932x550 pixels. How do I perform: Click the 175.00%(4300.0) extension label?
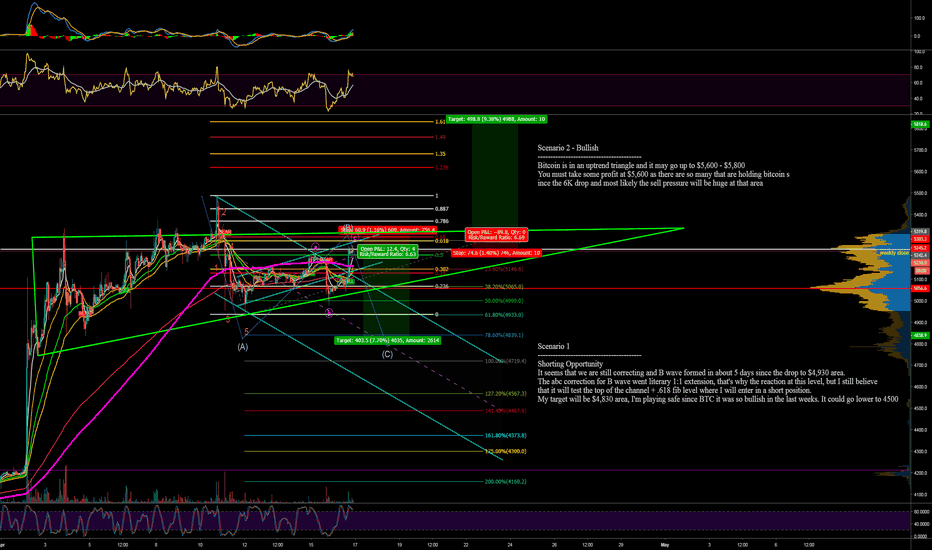(x=505, y=451)
